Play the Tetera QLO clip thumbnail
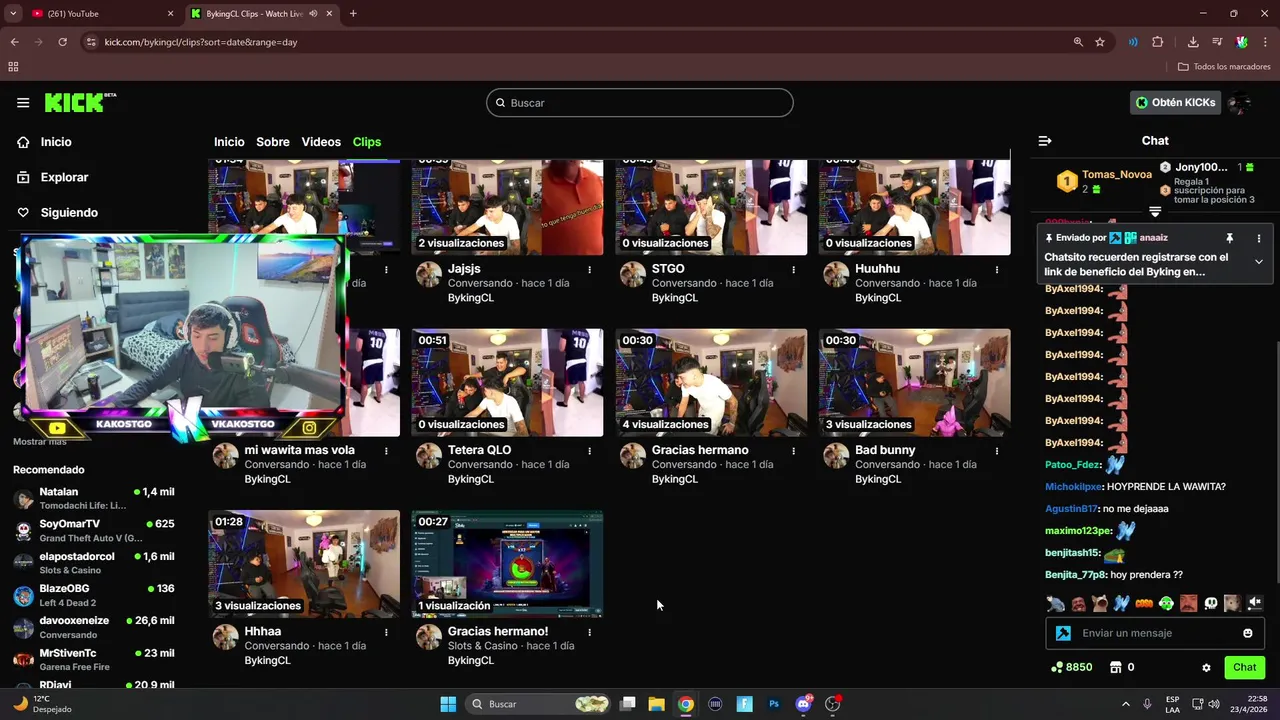Viewport: 1280px width, 720px height. click(507, 383)
